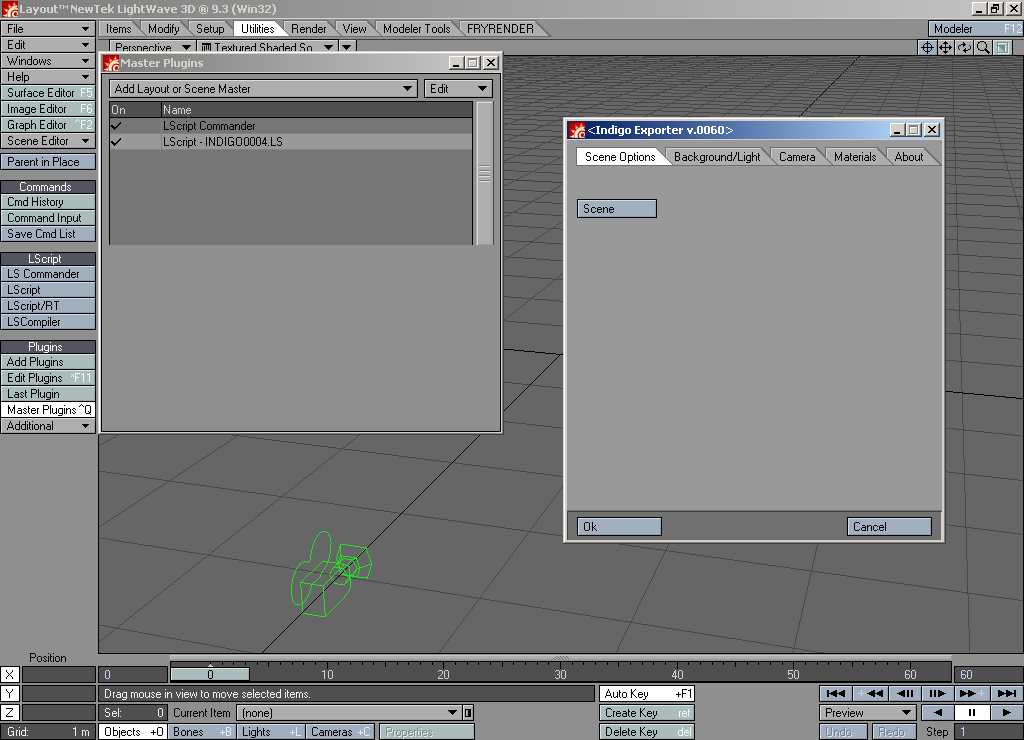Jump to the first frame
Viewport: 1024px width, 740px height.
(836, 693)
